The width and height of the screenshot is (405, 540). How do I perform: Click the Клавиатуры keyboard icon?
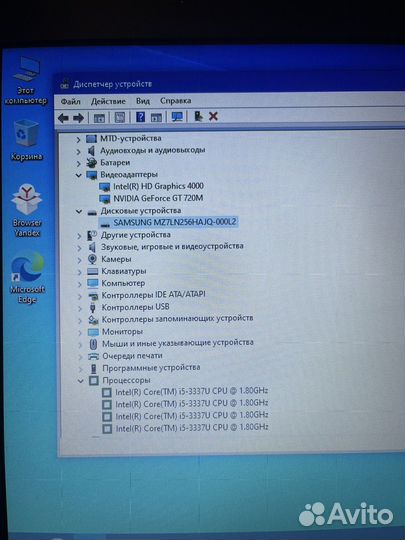tap(93, 271)
